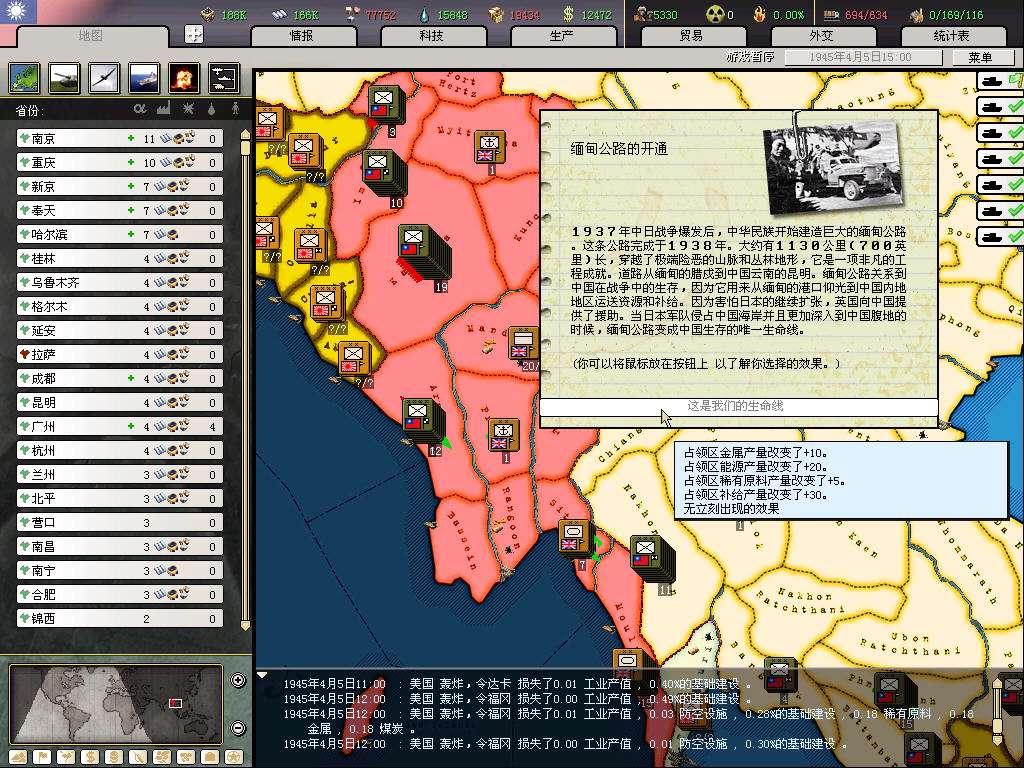Click the world minimap

(116, 704)
